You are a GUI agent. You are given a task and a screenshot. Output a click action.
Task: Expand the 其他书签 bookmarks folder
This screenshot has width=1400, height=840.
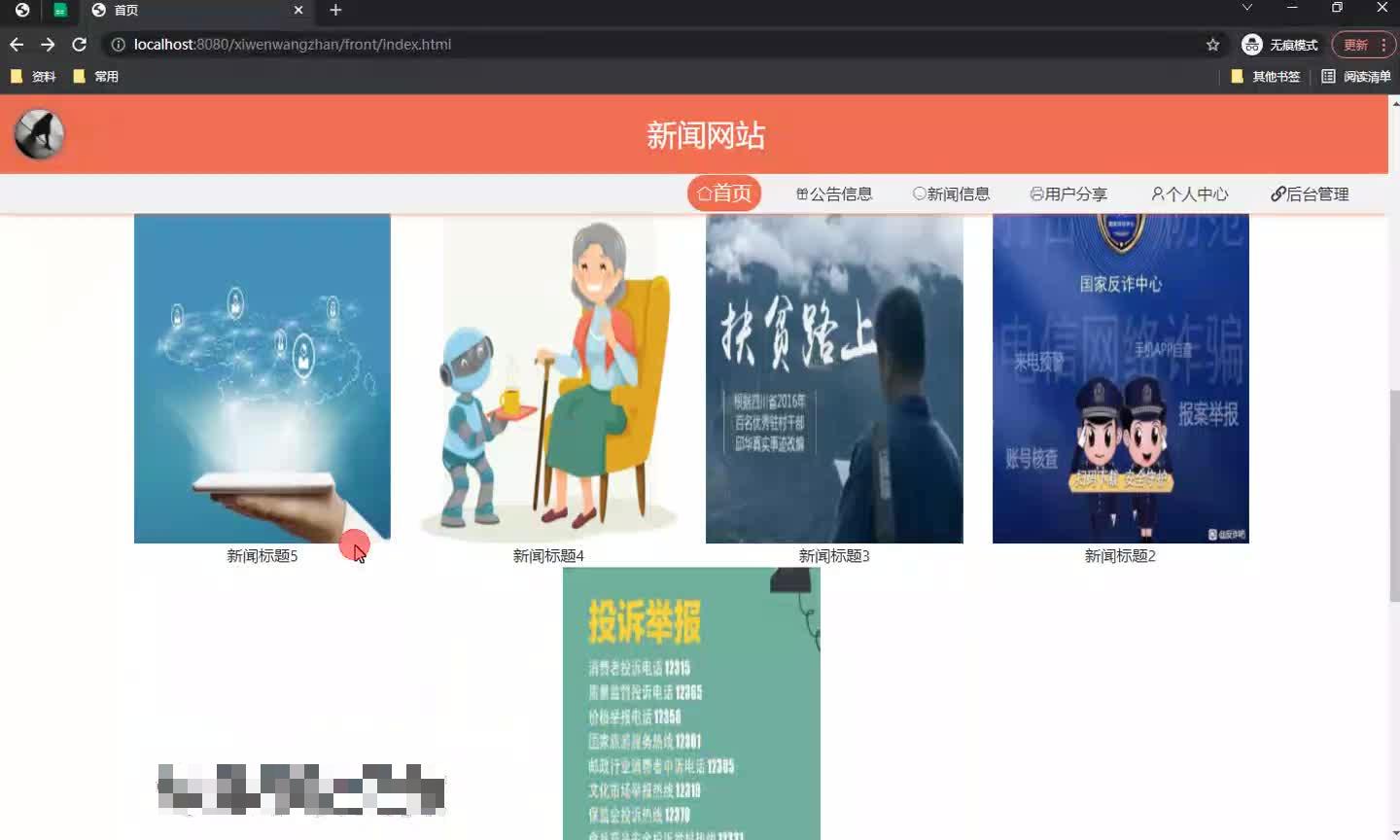pyautogui.click(x=1265, y=76)
